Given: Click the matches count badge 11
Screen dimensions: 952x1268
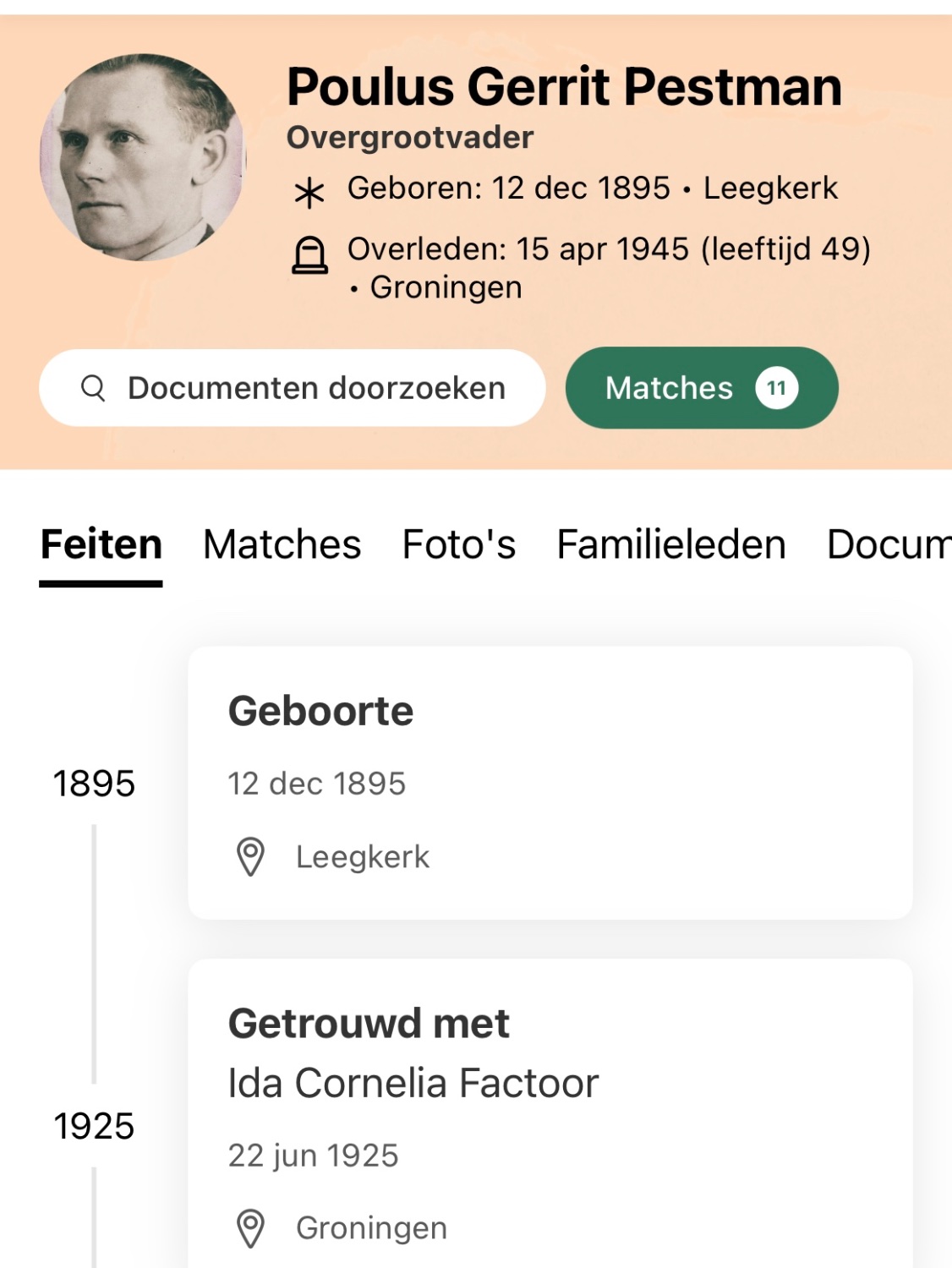Looking at the screenshot, I should (776, 388).
